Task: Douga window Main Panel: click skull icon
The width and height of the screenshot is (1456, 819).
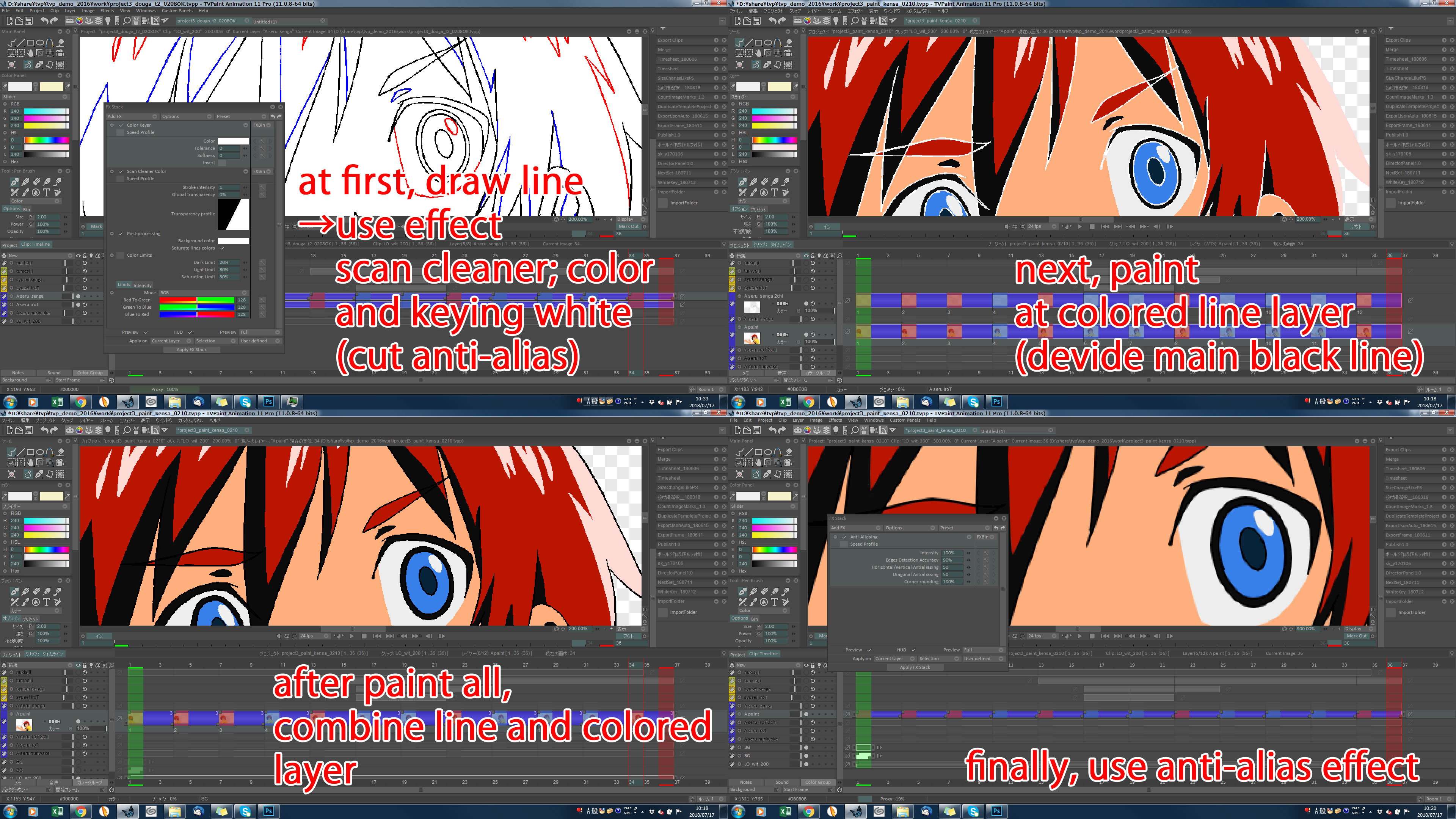Action: pos(11,64)
